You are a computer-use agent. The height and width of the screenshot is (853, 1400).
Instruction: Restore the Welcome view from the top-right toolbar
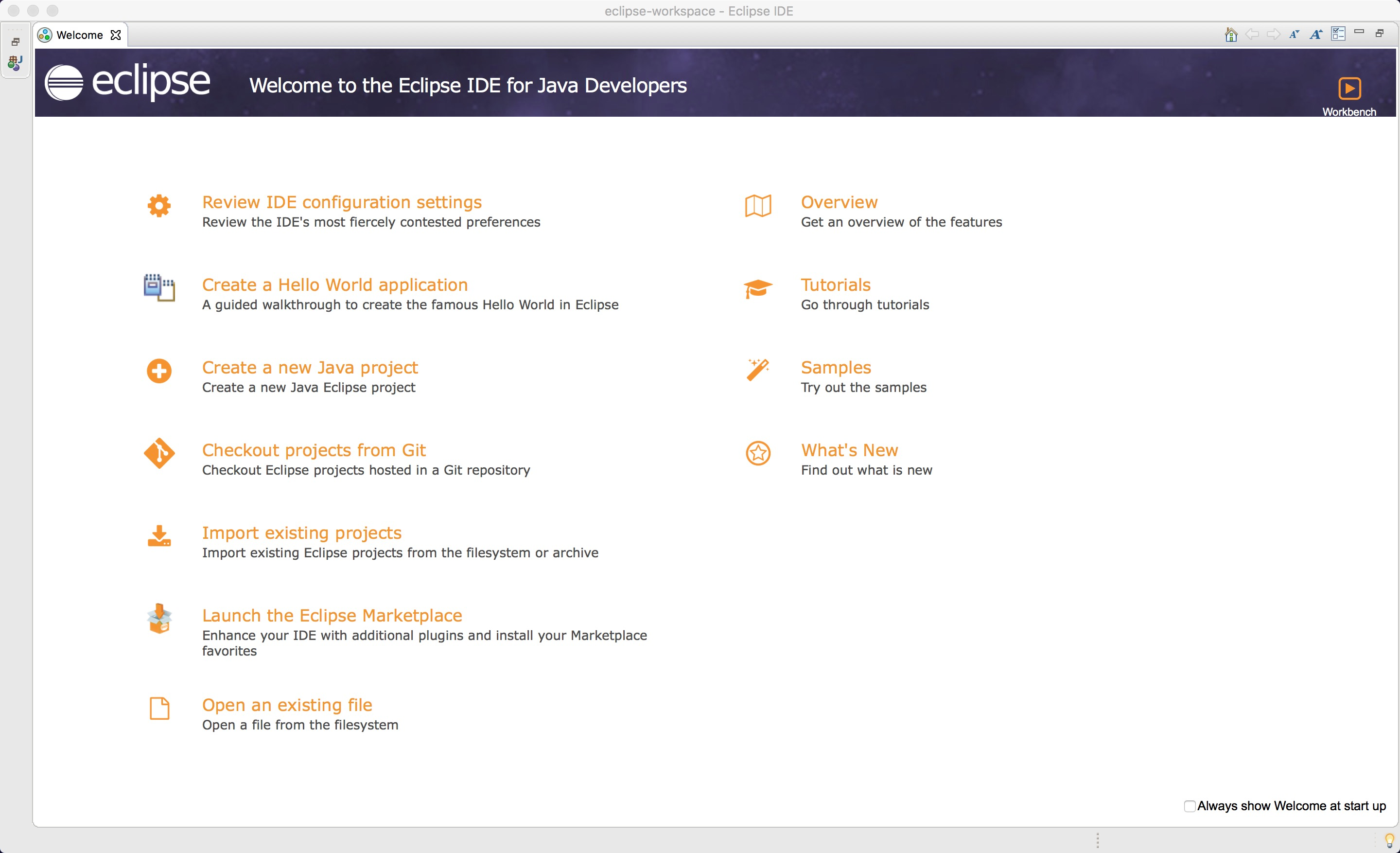[1380, 34]
